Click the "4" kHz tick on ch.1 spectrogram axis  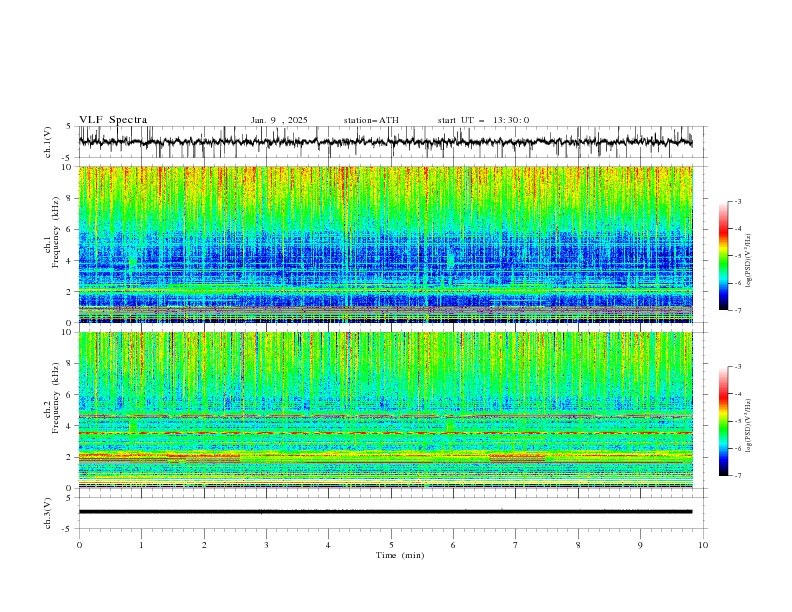pos(69,261)
